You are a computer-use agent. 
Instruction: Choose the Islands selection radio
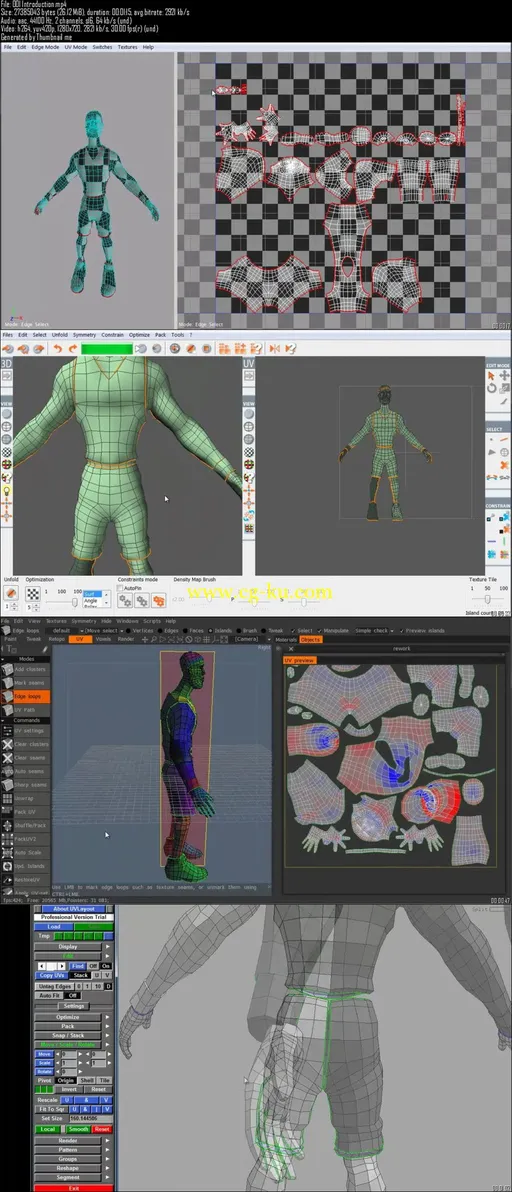coord(210,630)
